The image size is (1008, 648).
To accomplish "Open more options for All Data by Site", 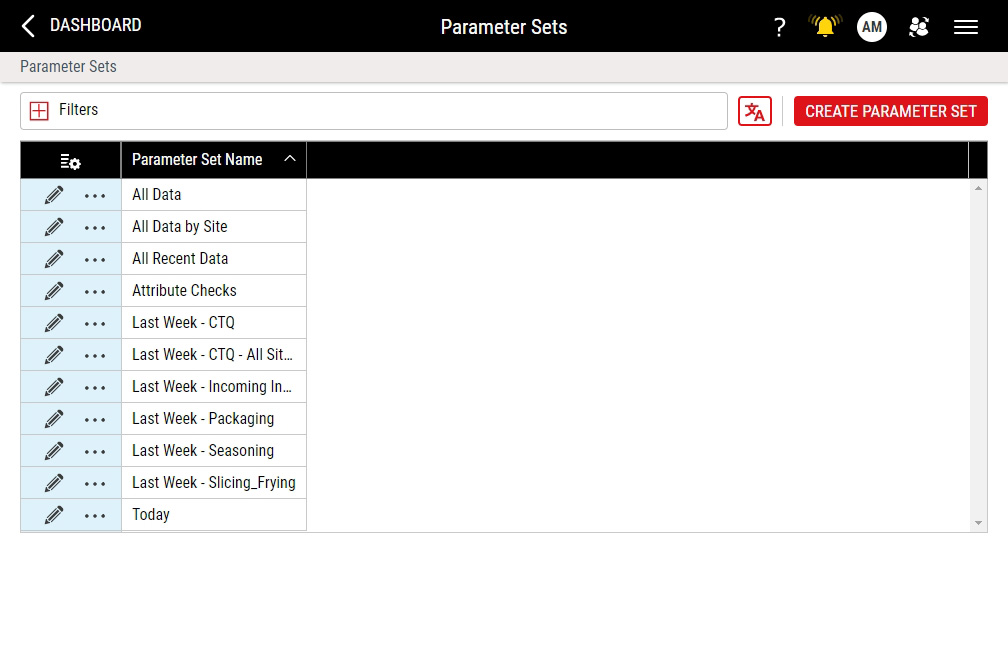I will click(x=95, y=228).
